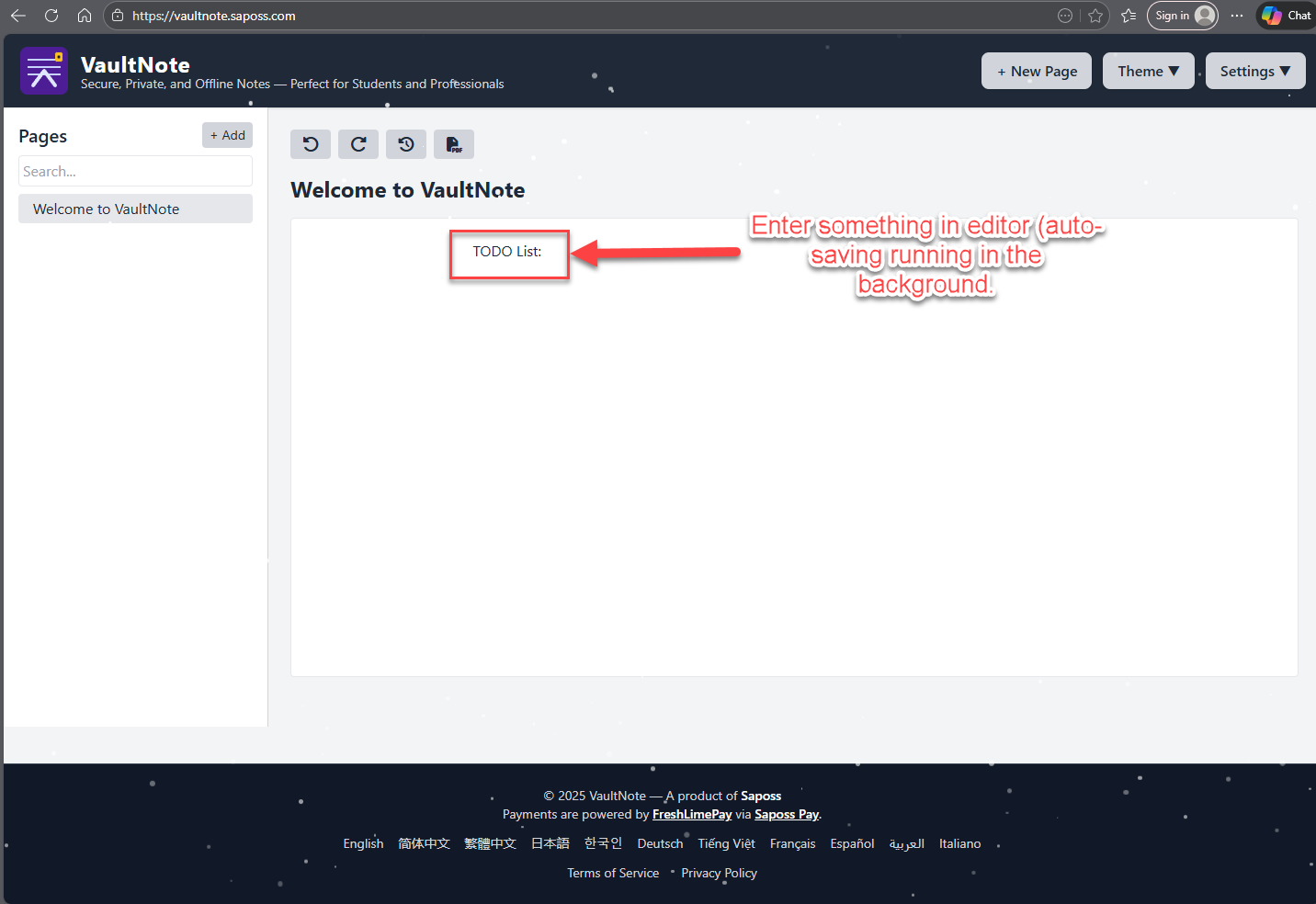
Task: Switch language to 日本語
Action: coord(550,843)
